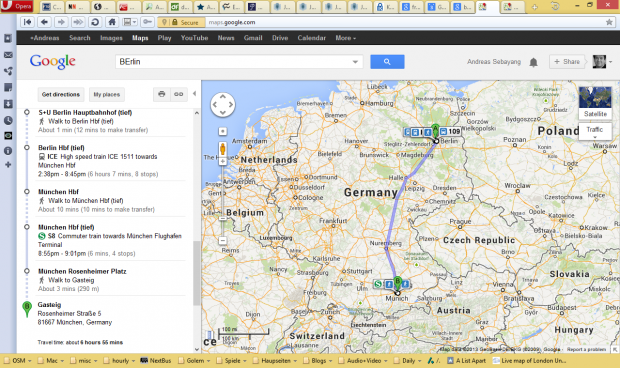Click the Get directions button
620x368 pixels.
(x=61, y=94)
